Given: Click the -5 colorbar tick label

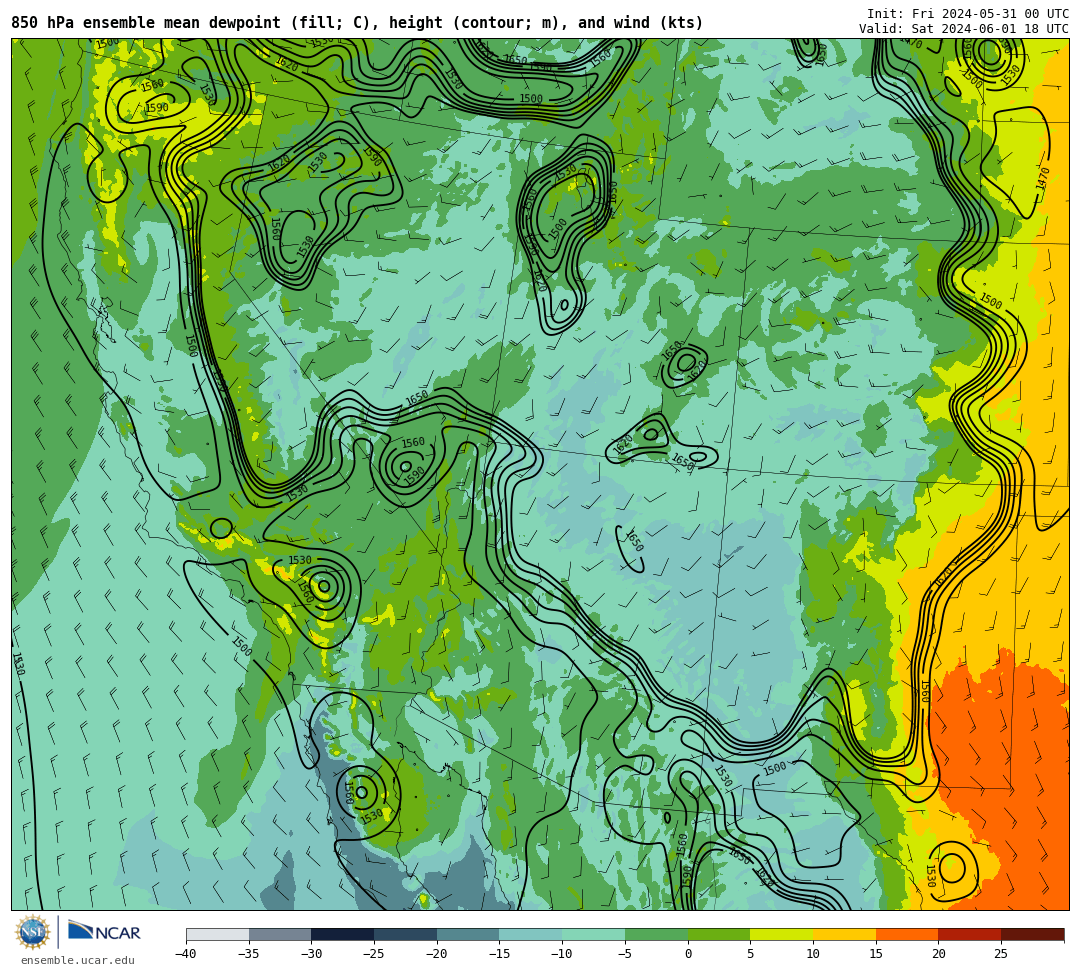Looking at the screenshot, I should (625, 954).
